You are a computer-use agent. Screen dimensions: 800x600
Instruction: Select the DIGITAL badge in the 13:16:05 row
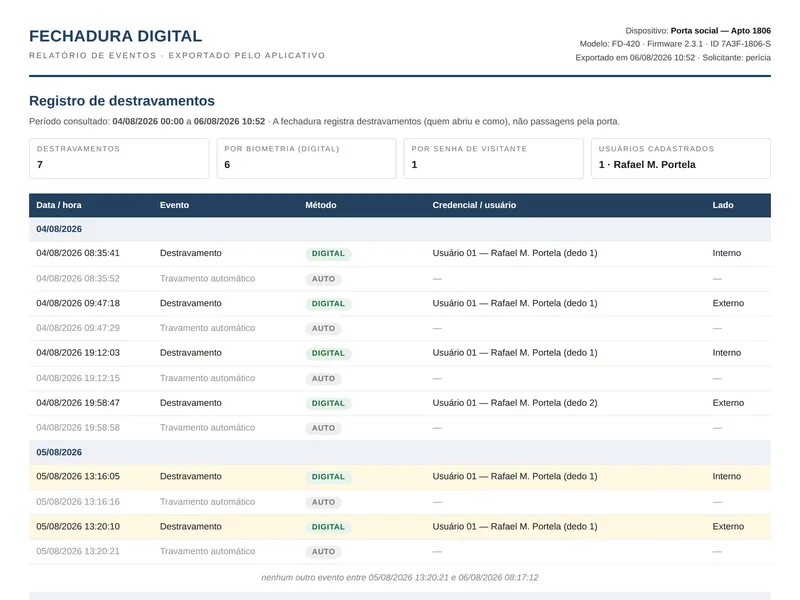click(x=329, y=477)
